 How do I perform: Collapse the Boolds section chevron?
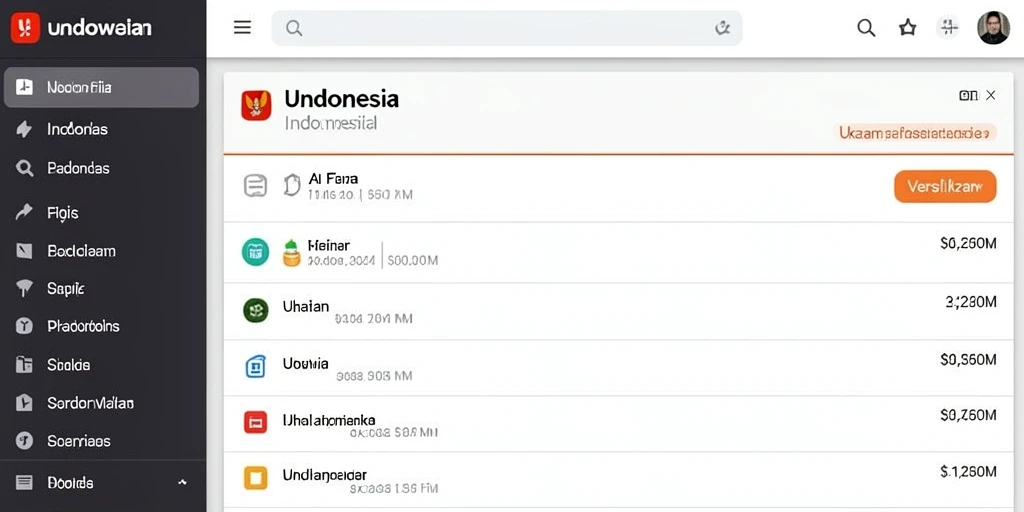pos(182,483)
